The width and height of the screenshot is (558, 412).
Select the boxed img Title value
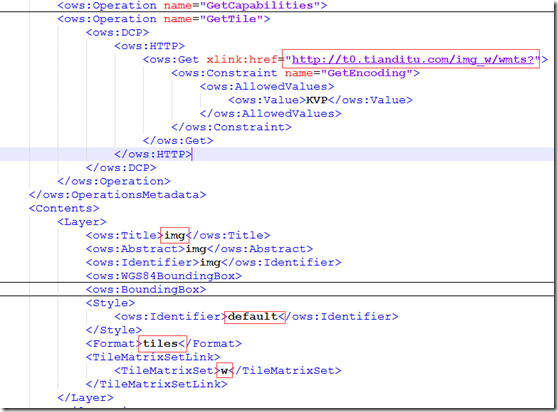175,235
